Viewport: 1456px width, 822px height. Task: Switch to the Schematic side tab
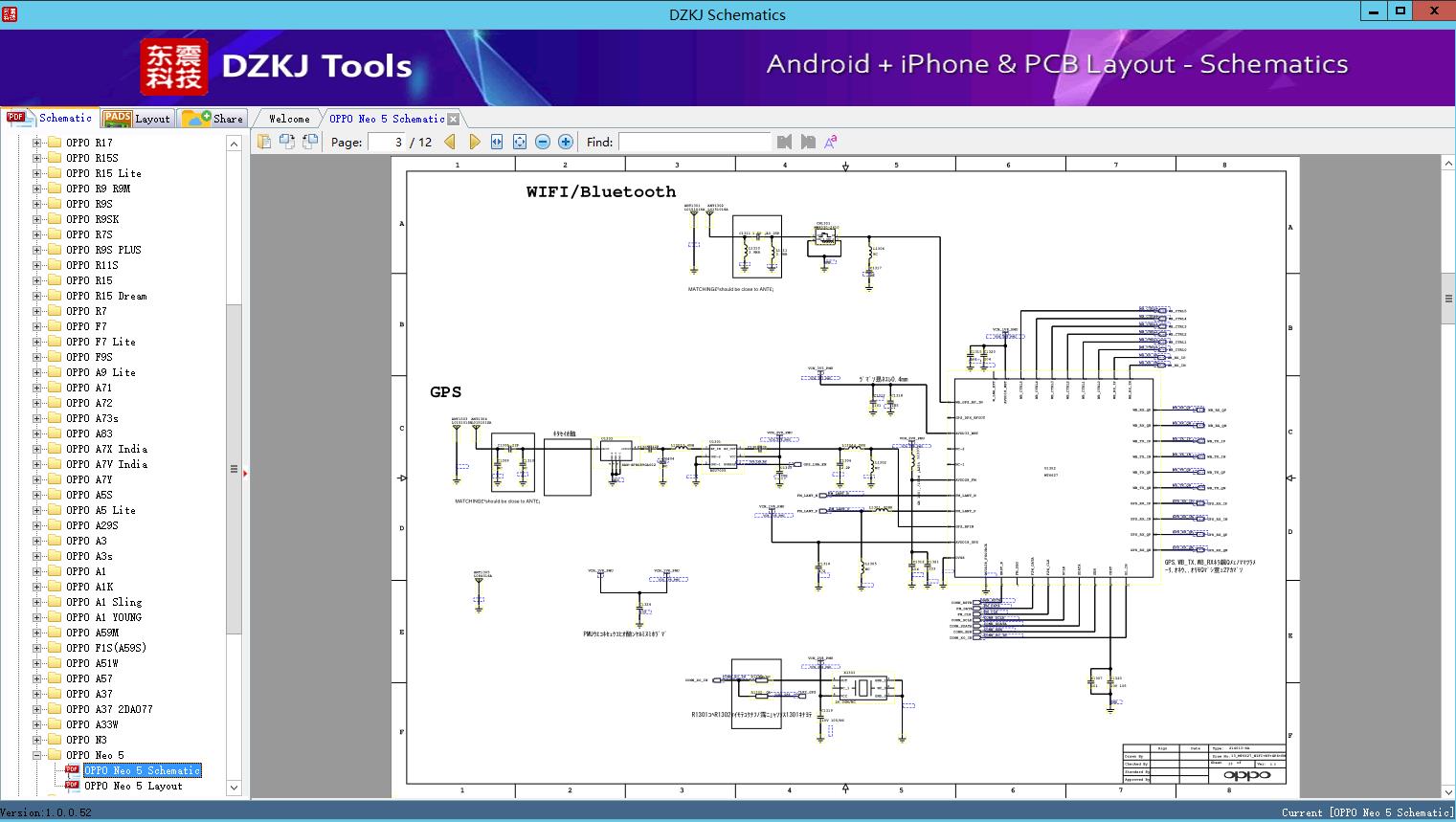click(50, 118)
